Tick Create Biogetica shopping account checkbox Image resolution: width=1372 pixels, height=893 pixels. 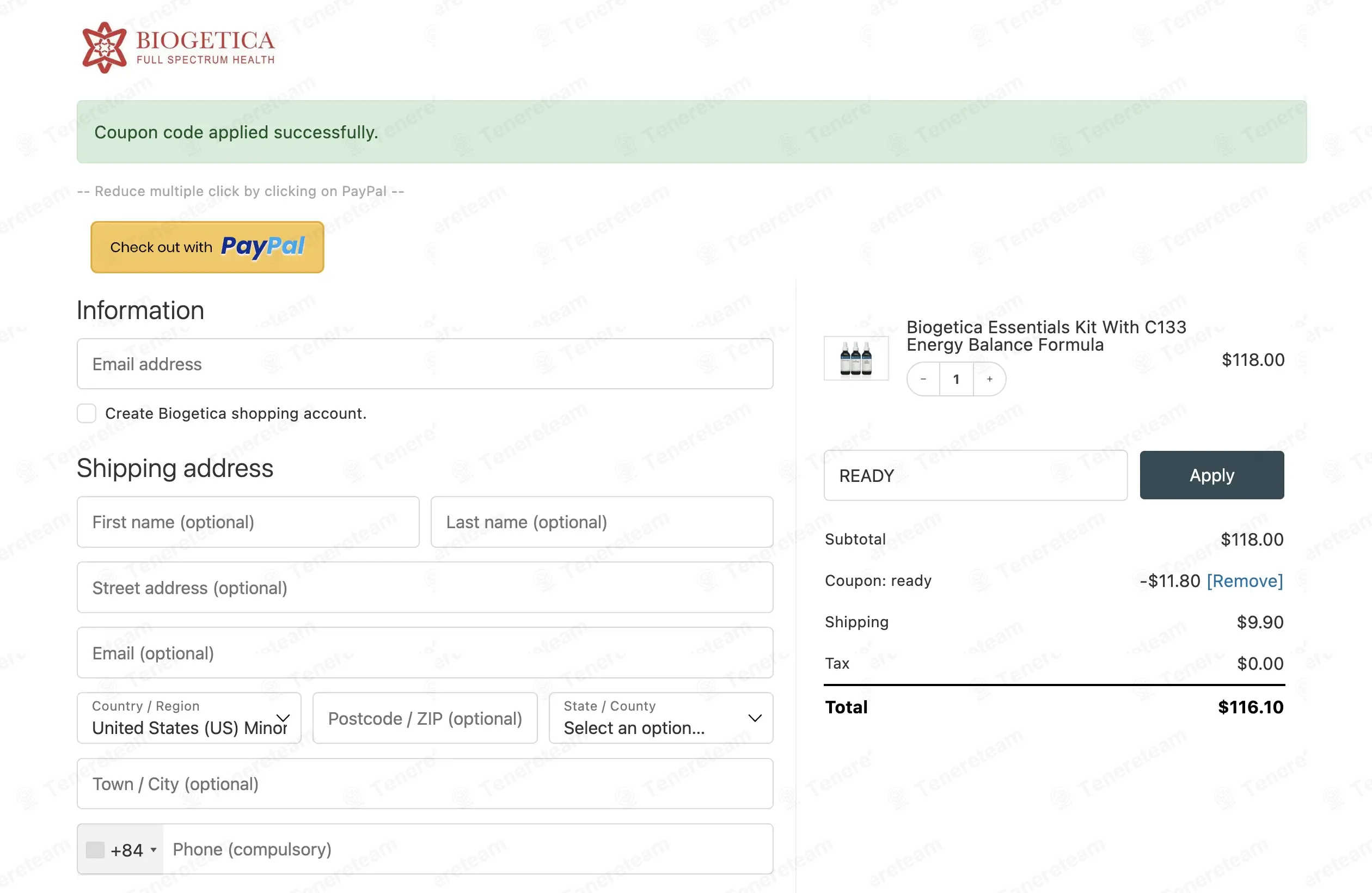(x=87, y=413)
